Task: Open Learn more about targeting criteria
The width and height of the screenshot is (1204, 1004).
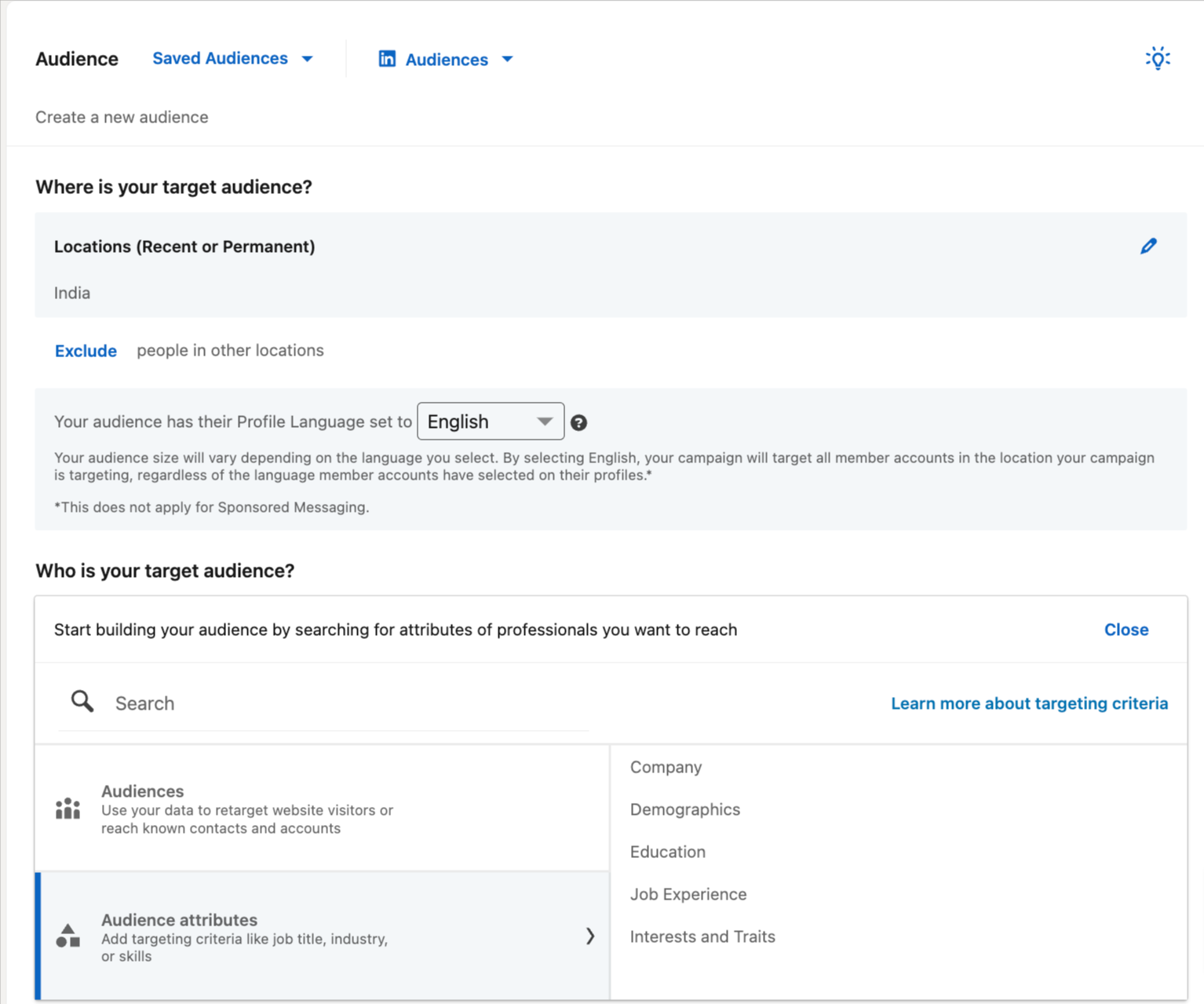Action: [1029, 703]
